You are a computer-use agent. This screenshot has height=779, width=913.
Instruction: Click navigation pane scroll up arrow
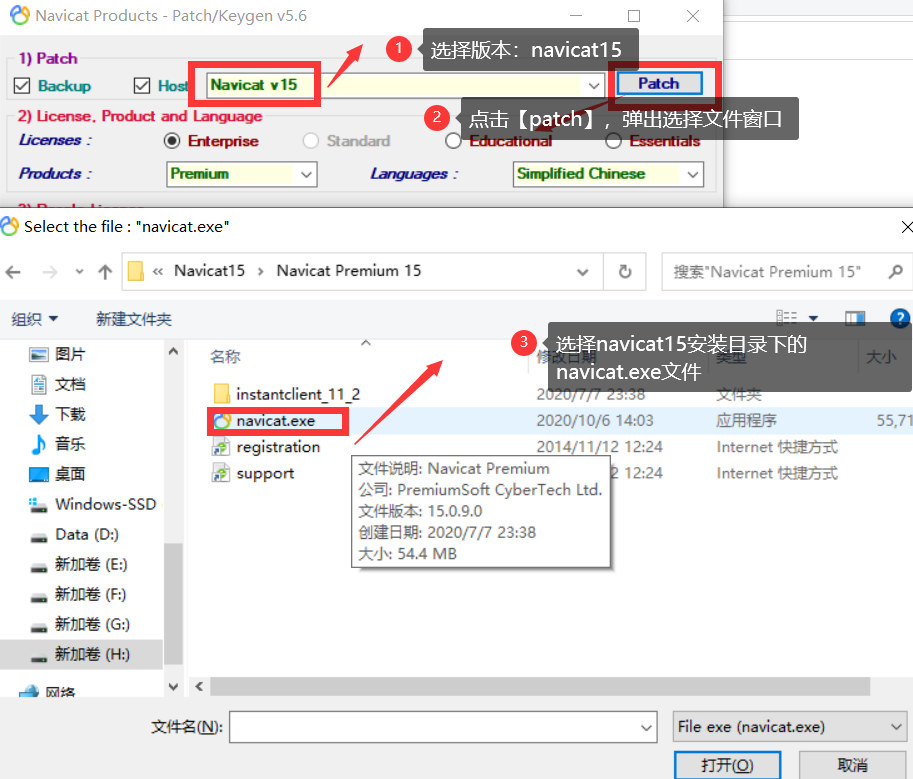tap(173, 351)
